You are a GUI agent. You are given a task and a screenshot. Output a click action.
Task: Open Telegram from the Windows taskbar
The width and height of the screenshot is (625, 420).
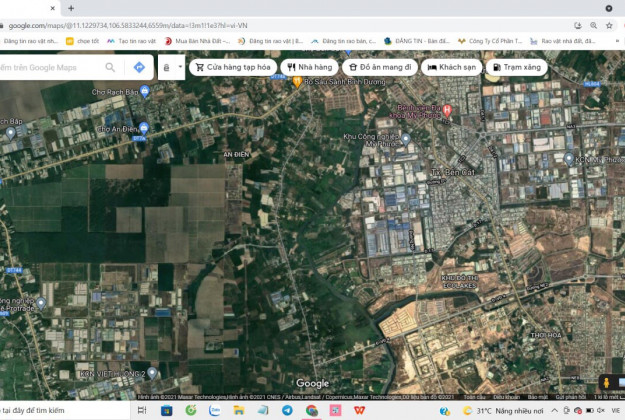(x=288, y=410)
